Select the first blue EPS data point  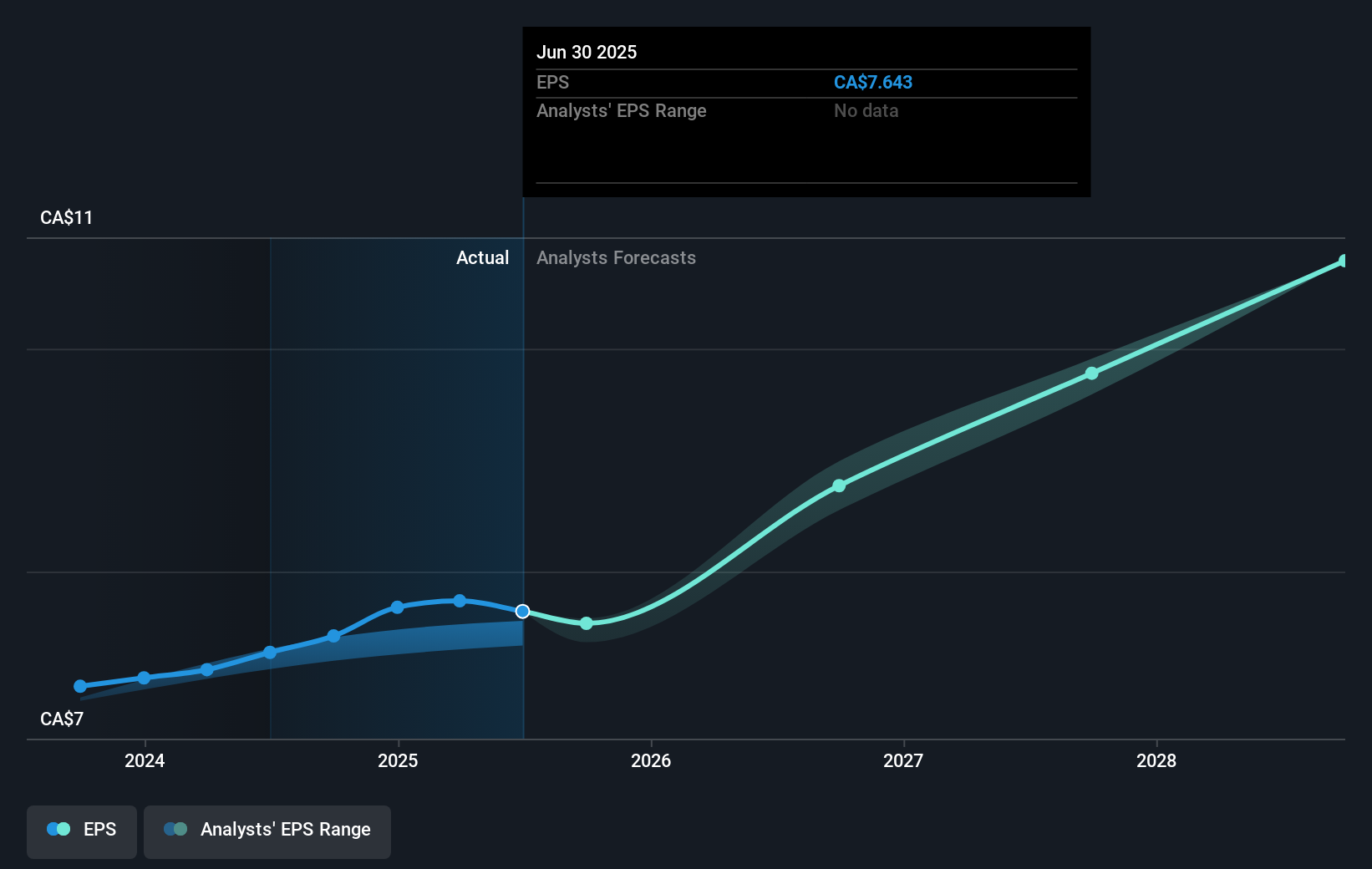(x=79, y=686)
